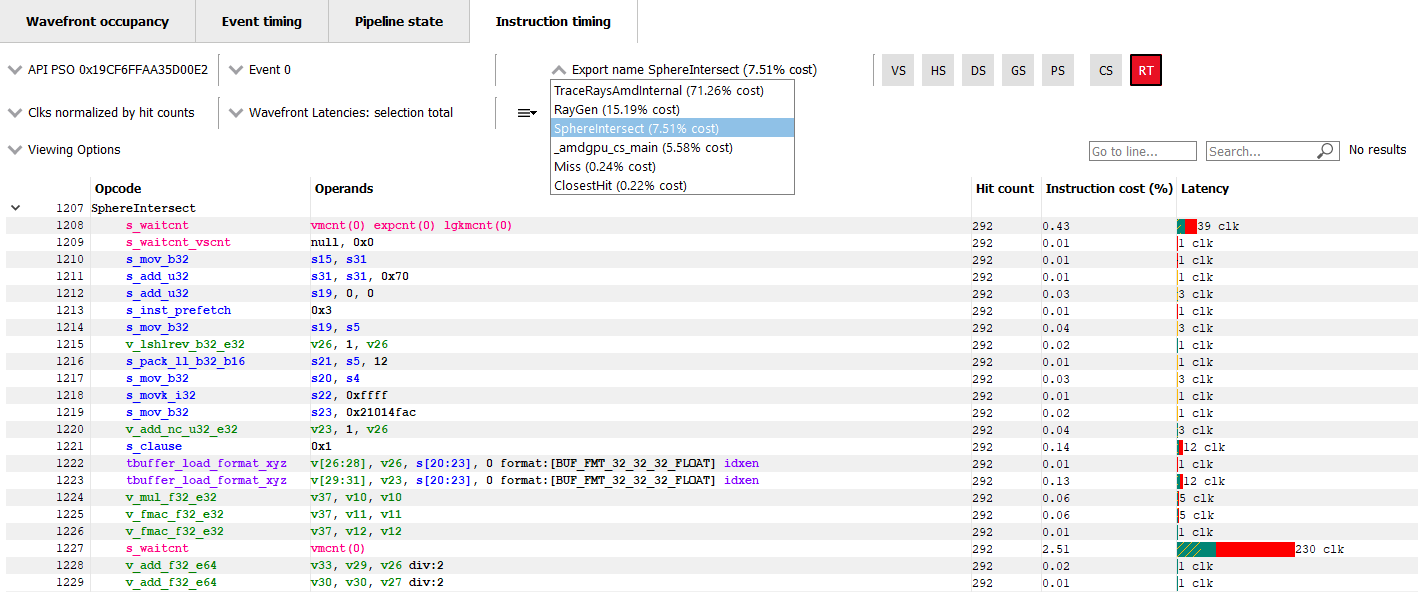
Task: Select SphereIntersect (7.51% cost) list entry
Action: [672, 128]
